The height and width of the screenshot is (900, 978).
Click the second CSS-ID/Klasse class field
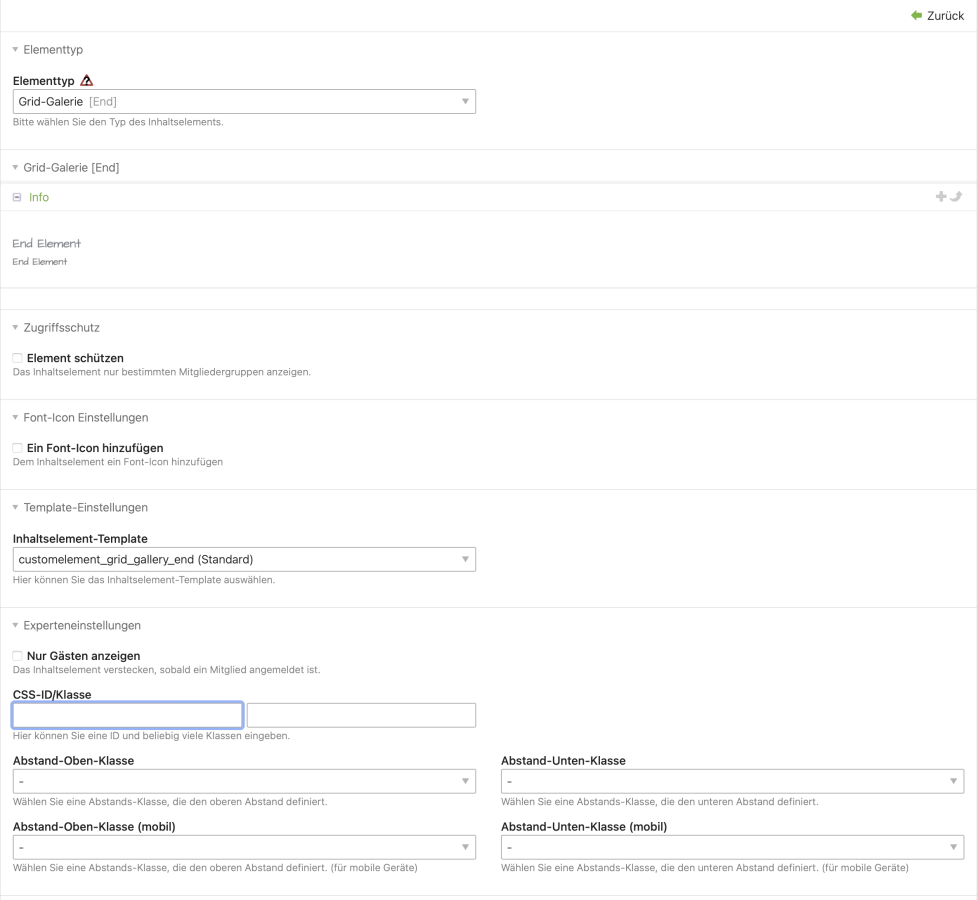pyautogui.click(x=361, y=715)
